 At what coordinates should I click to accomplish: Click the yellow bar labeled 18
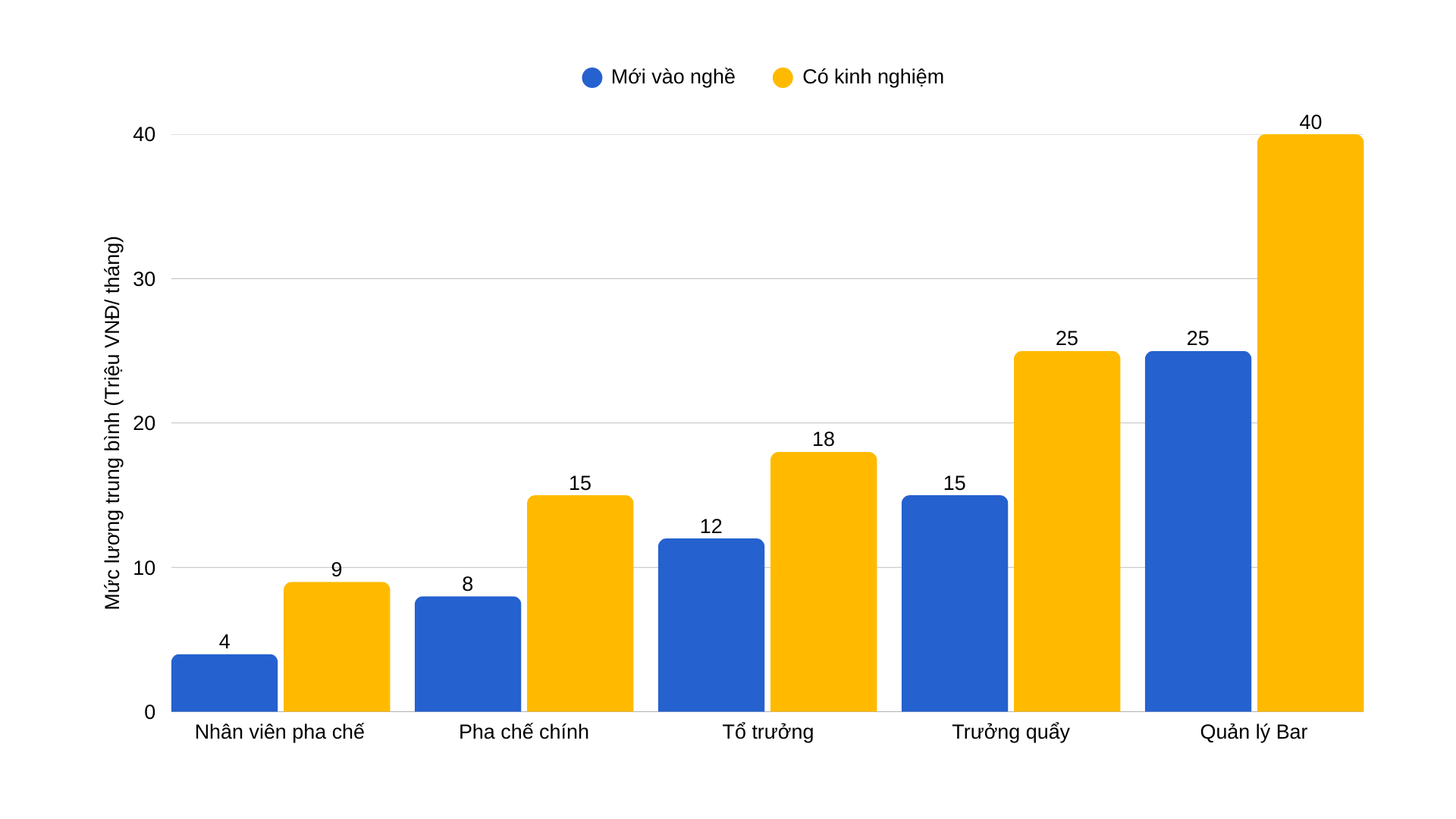pyautogui.click(x=824, y=582)
